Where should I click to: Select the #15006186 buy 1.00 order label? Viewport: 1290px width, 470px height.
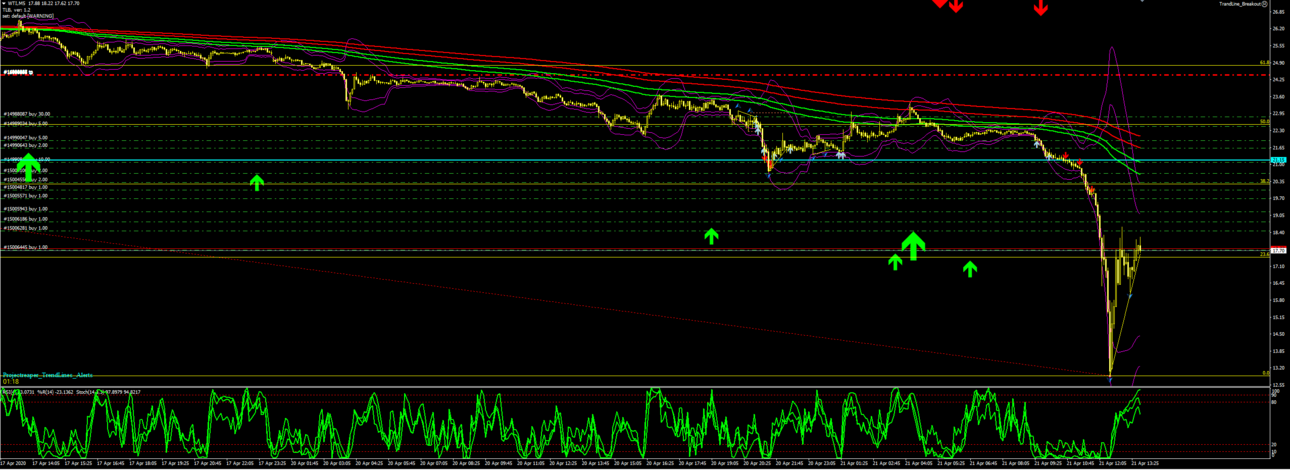[26, 219]
